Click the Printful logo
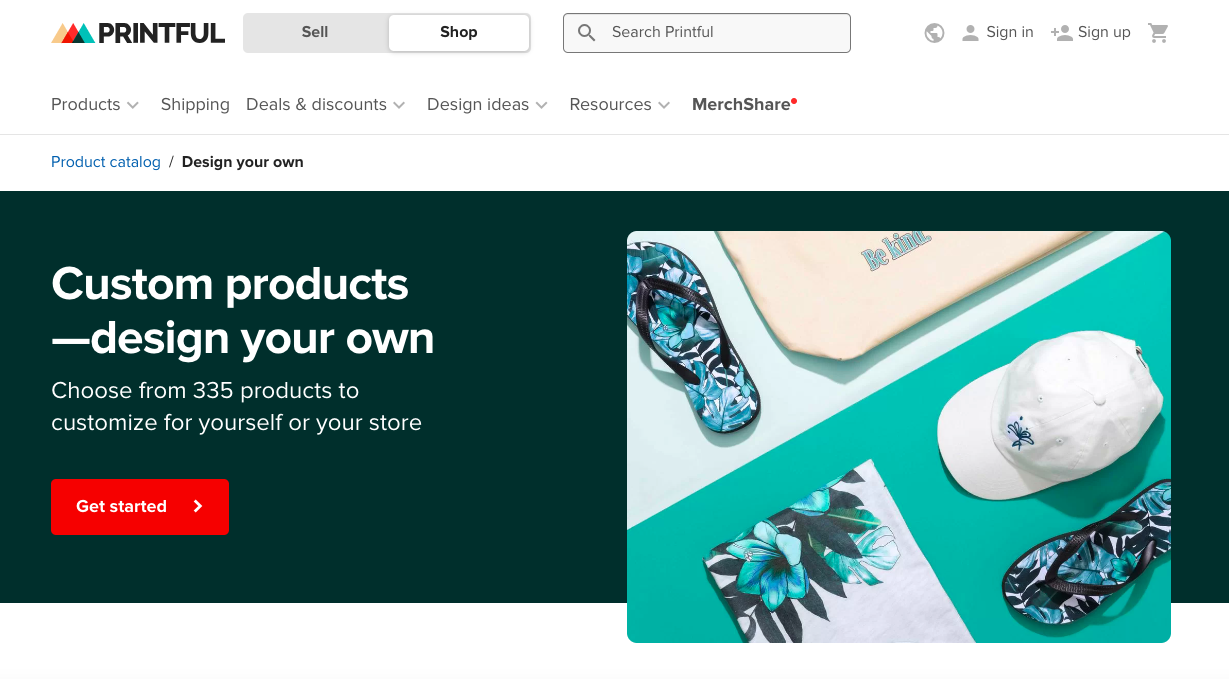The height and width of the screenshot is (679, 1229). (138, 33)
